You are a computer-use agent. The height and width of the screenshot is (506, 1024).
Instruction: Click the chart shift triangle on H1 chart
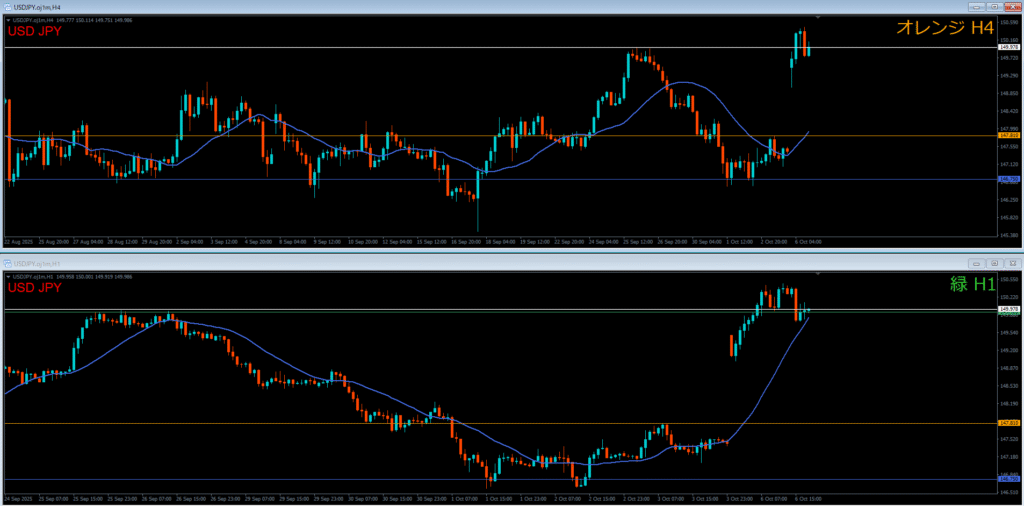[818, 274]
